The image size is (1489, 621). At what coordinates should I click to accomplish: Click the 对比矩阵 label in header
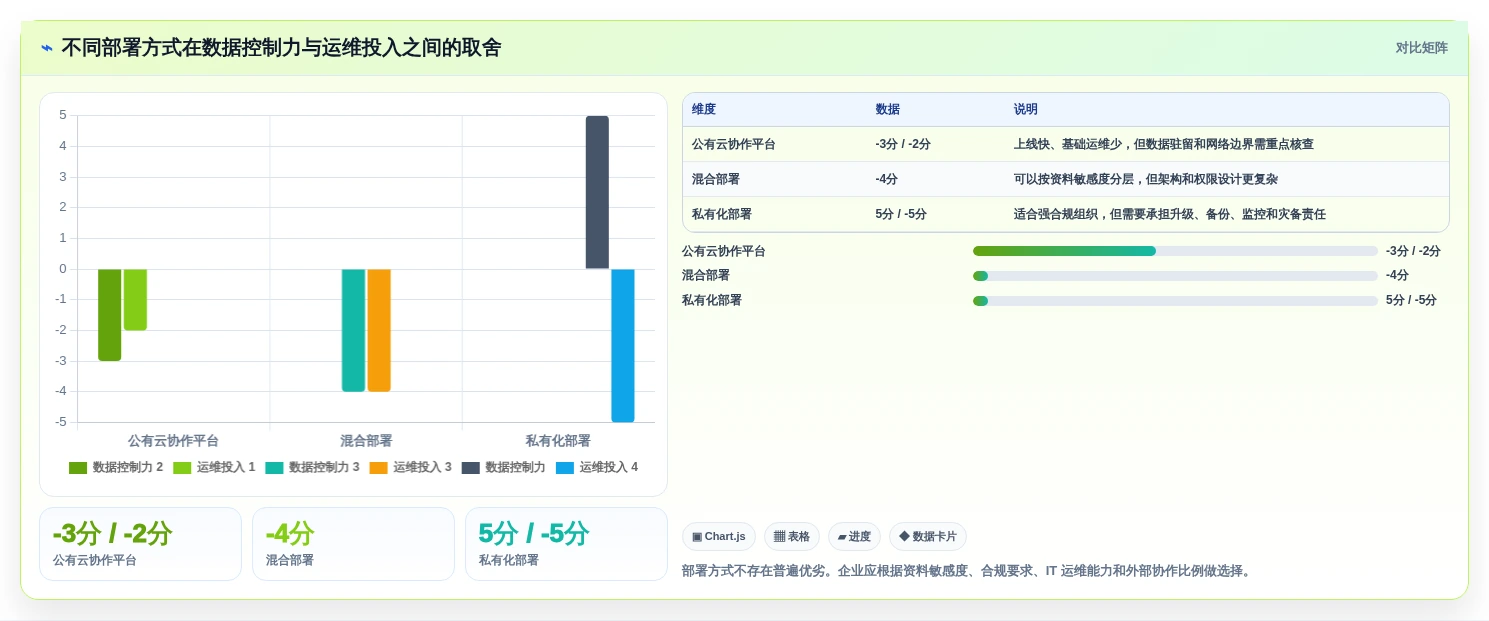[1421, 48]
